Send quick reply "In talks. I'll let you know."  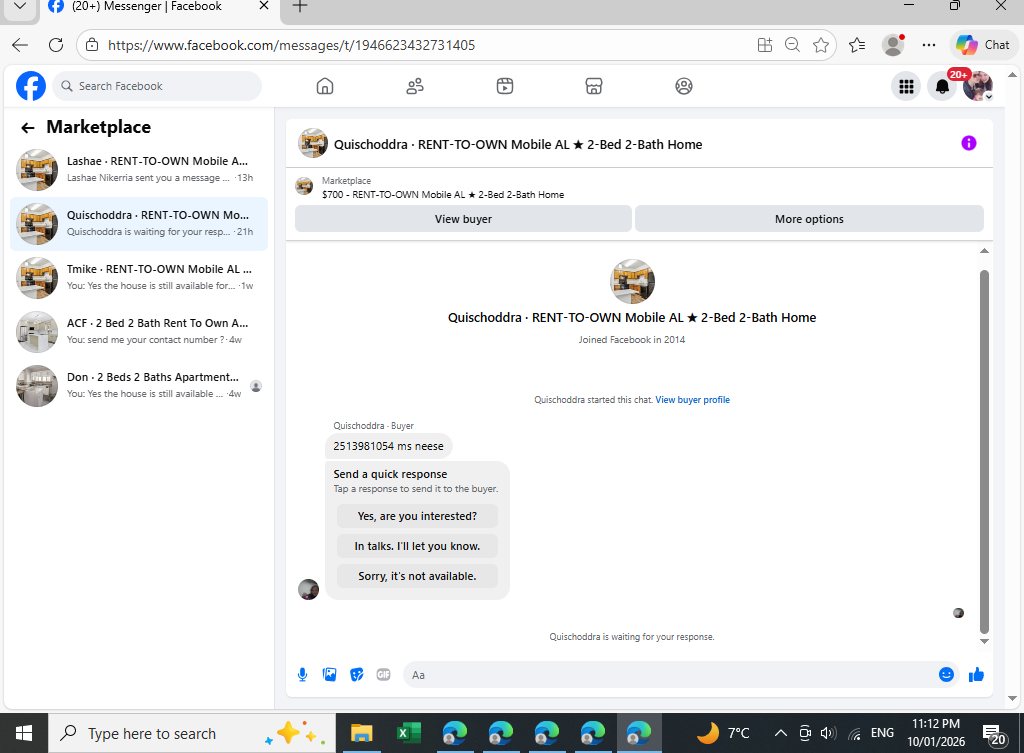(417, 546)
